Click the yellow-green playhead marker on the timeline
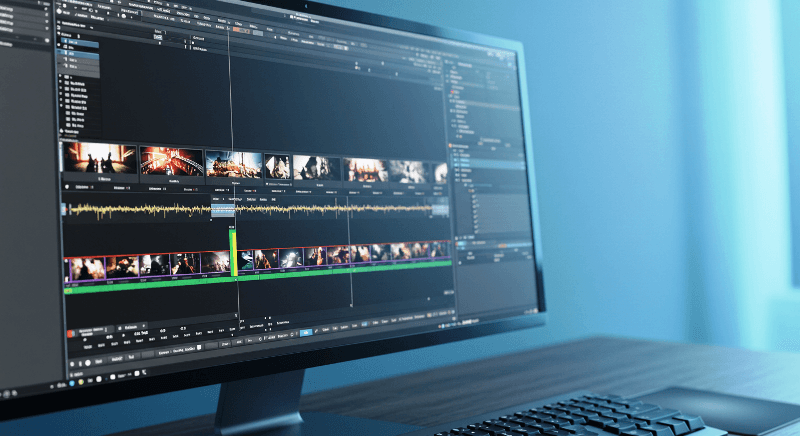Screen dimensions: 800x436 [234, 252]
